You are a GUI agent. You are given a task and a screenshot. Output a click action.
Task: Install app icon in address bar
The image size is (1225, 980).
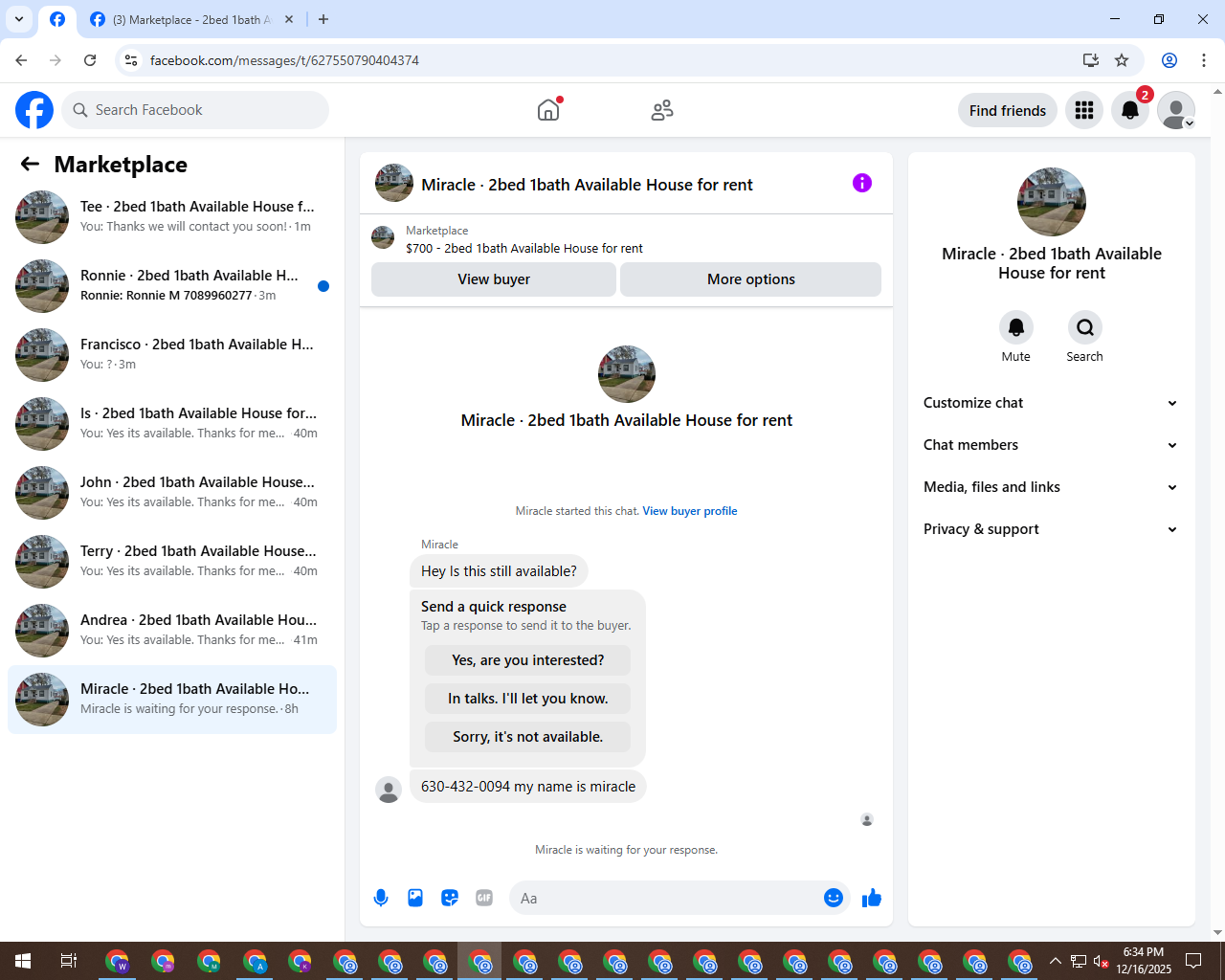1091,60
